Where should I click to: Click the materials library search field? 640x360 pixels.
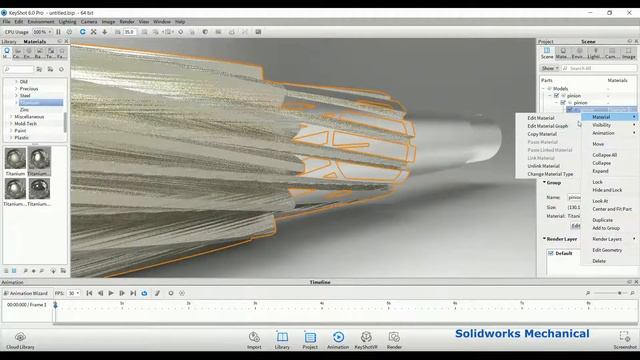[x=18, y=69]
